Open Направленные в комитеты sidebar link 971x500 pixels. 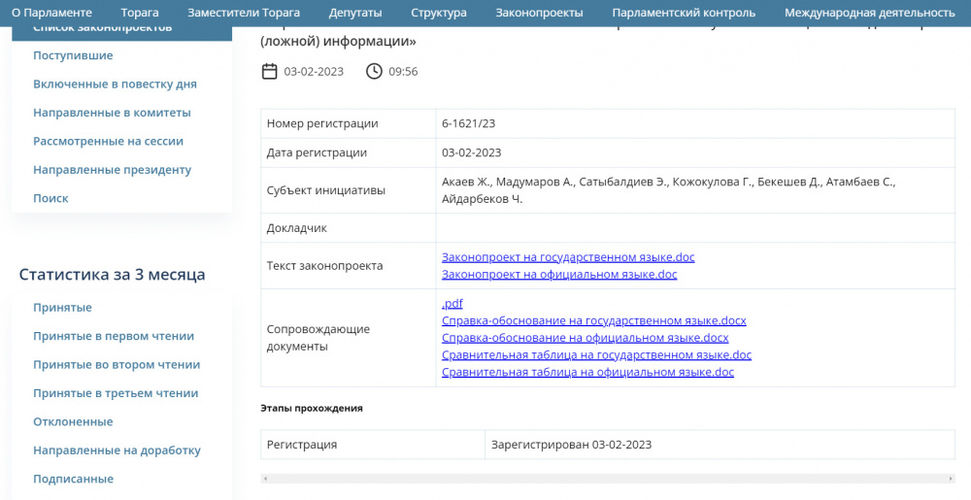[x=111, y=113]
